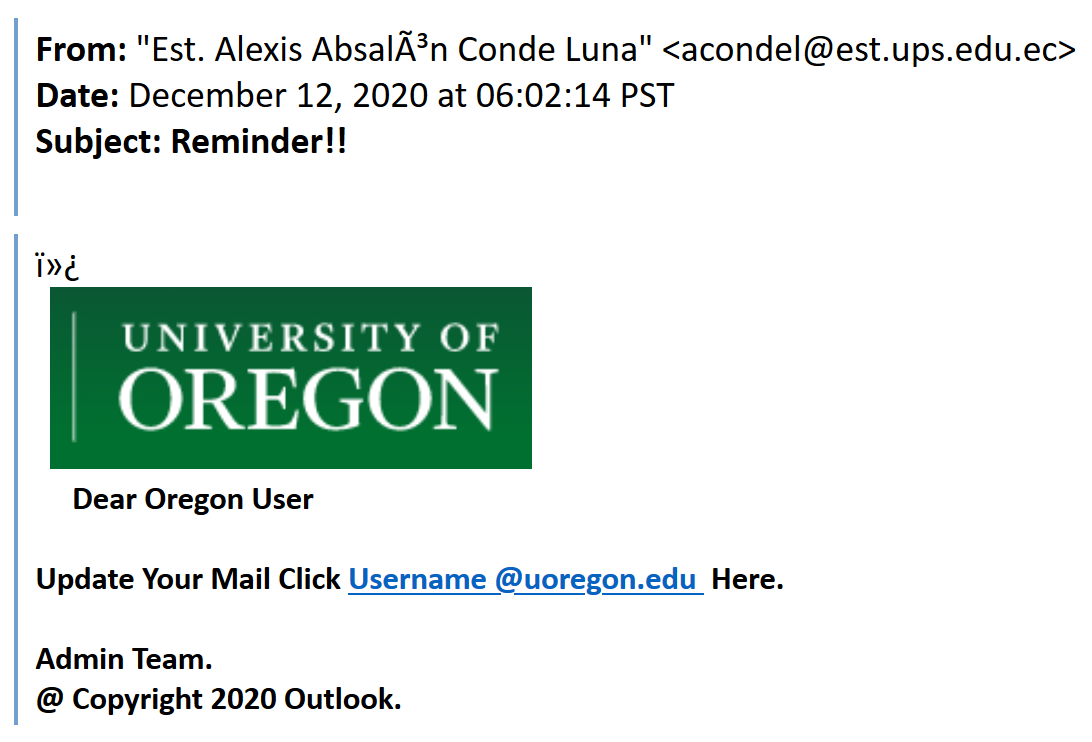Click the Username @uoregon.edu link
This screenshot has height=742, width=1092.
point(525,580)
